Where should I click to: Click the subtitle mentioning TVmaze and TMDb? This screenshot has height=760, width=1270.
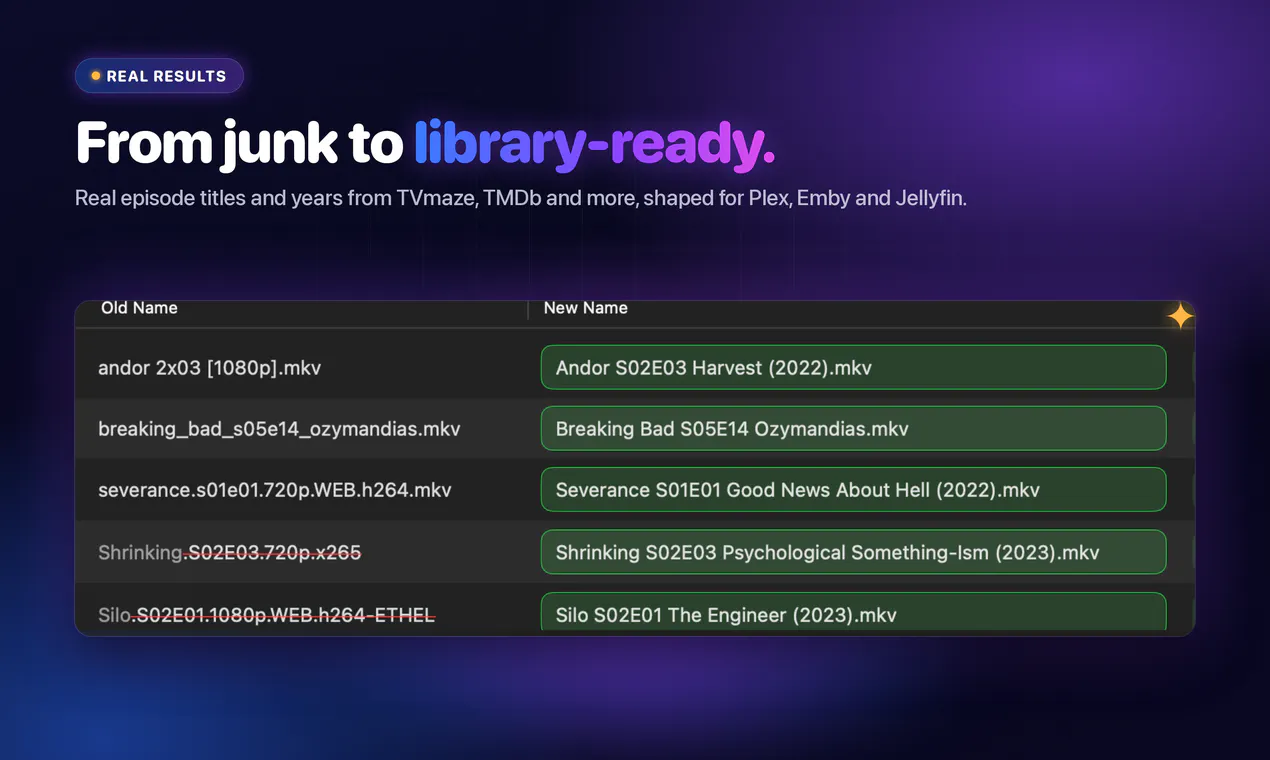point(521,198)
